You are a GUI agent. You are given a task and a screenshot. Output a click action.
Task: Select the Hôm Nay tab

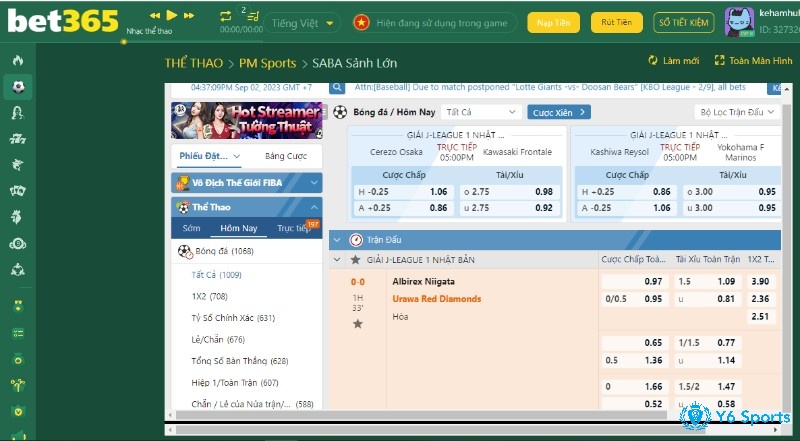239,228
